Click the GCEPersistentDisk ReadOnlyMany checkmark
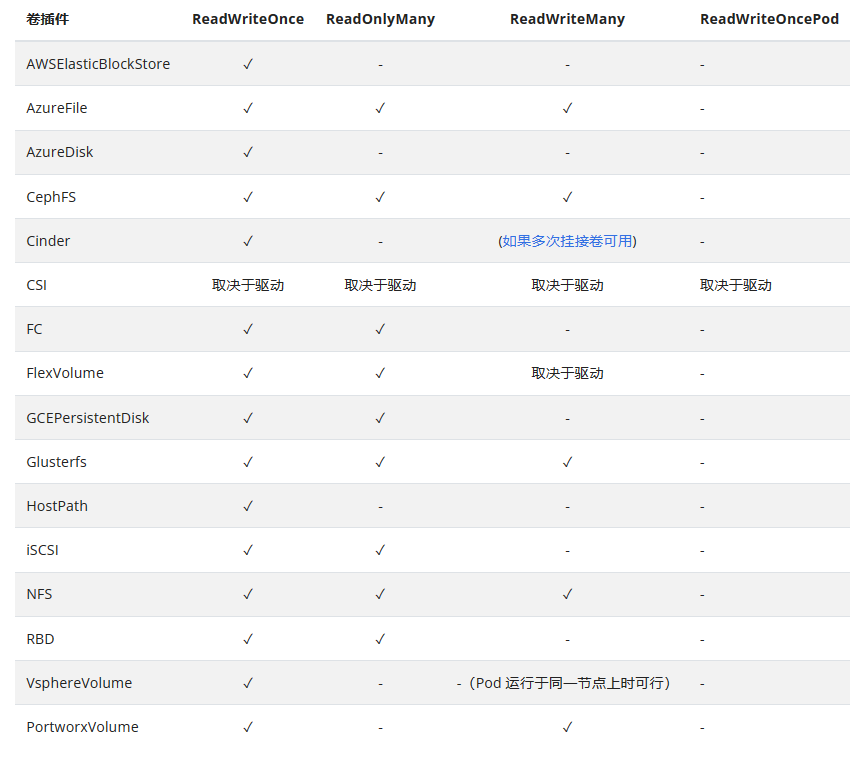The height and width of the screenshot is (761, 857). (380, 418)
